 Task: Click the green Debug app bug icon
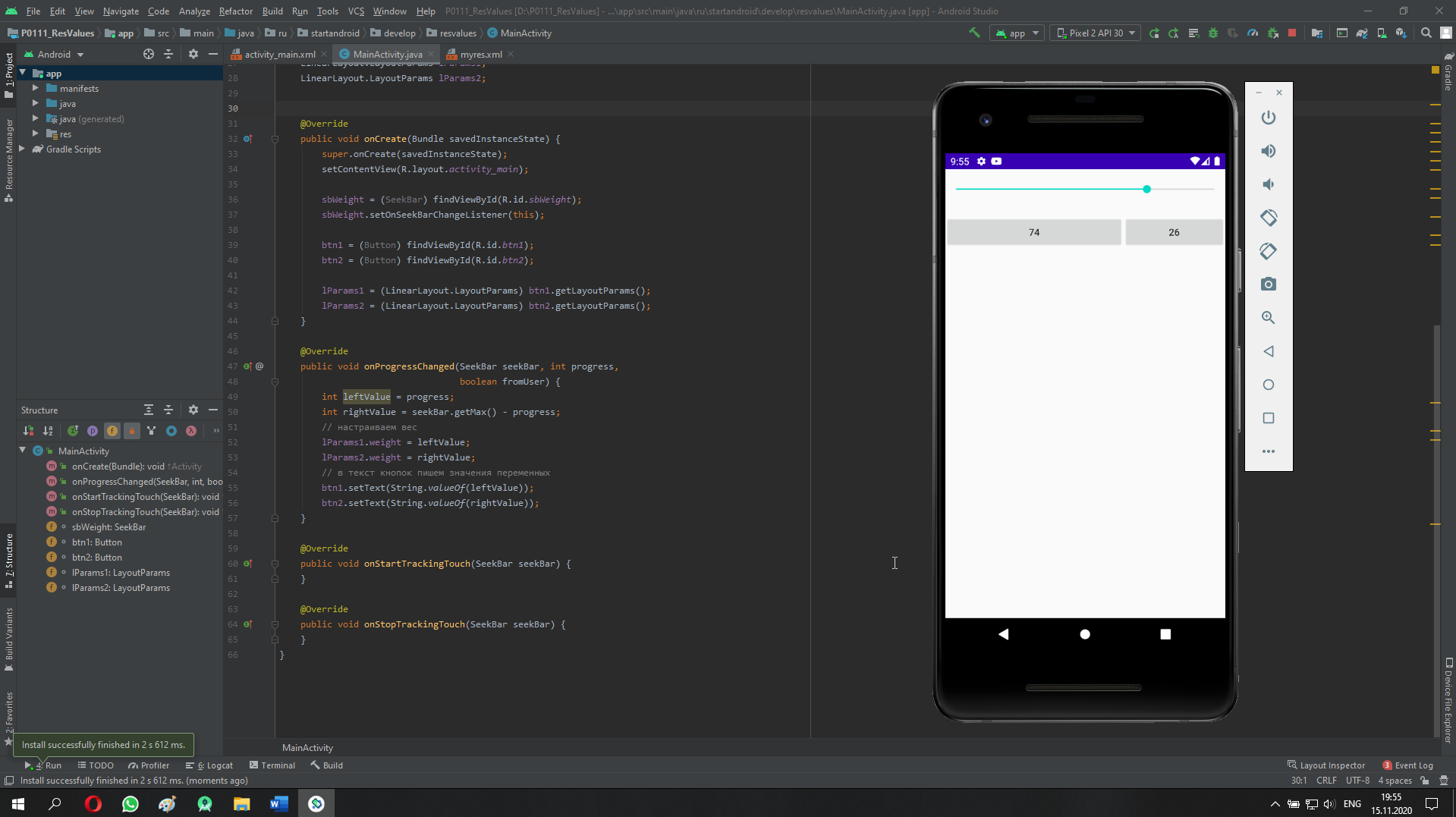tap(1212, 33)
